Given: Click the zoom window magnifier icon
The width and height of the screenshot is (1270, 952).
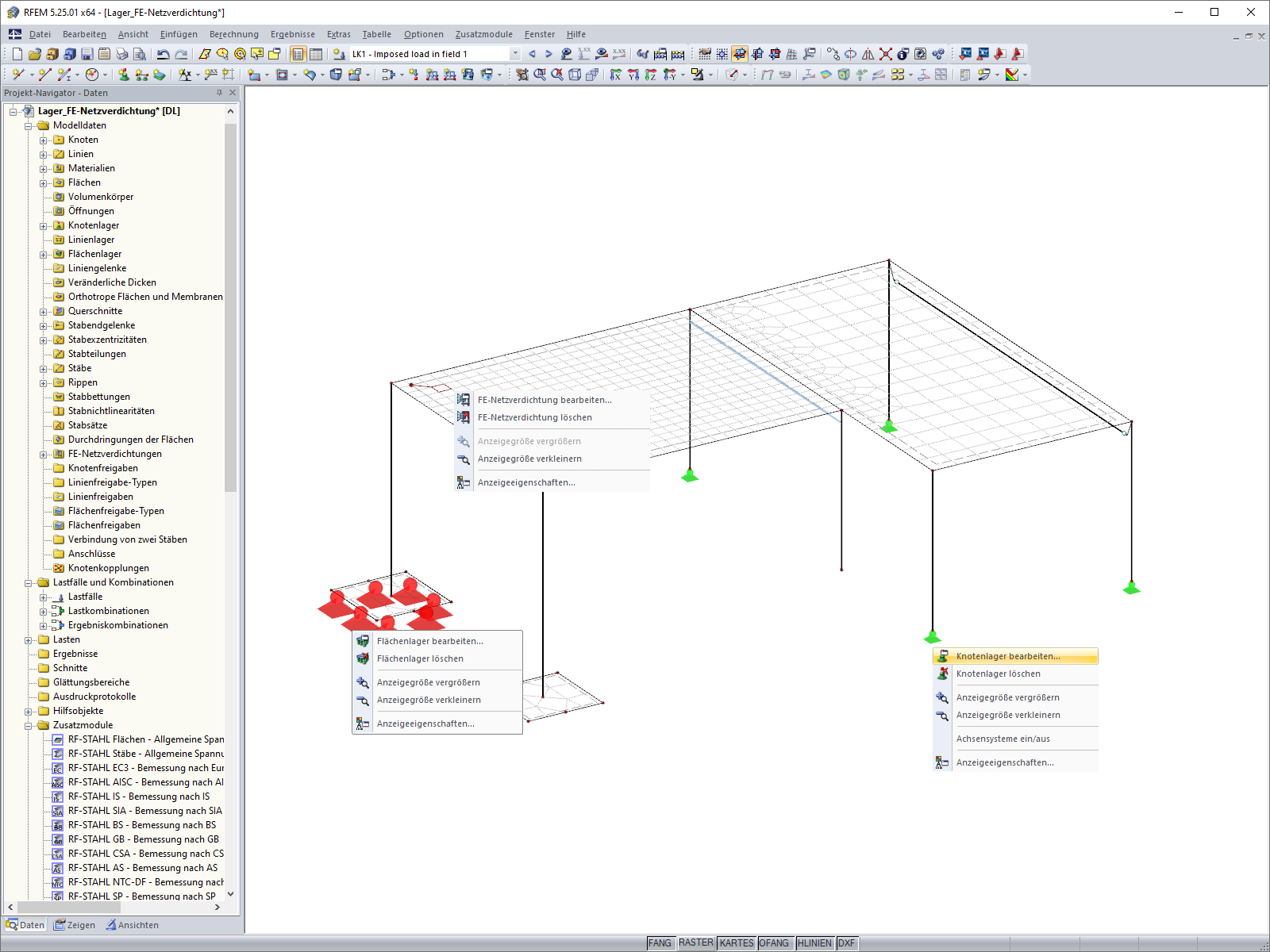Looking at the screenshot, I should pos(540,75).
